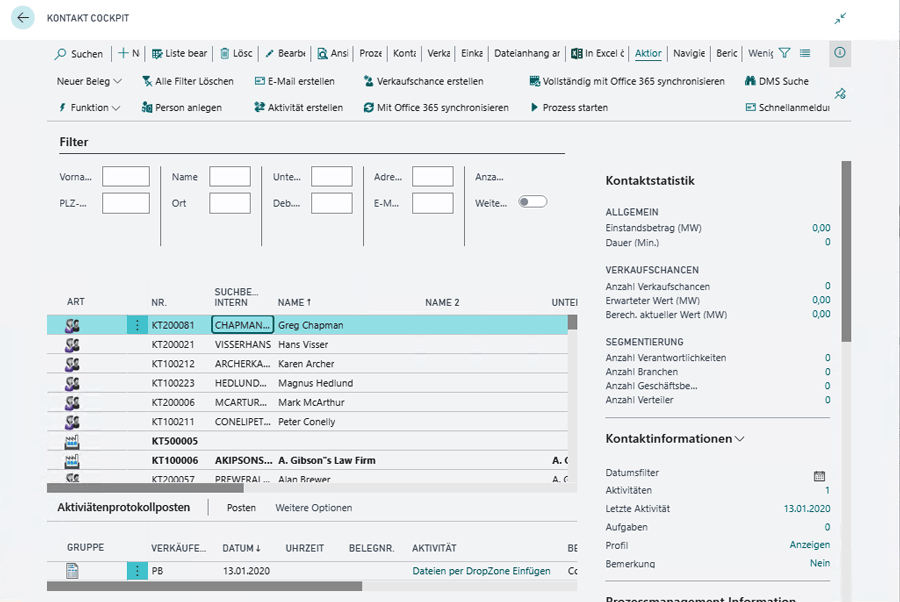Click KT100212 contact number
The image size is (900, 602).
173,364
